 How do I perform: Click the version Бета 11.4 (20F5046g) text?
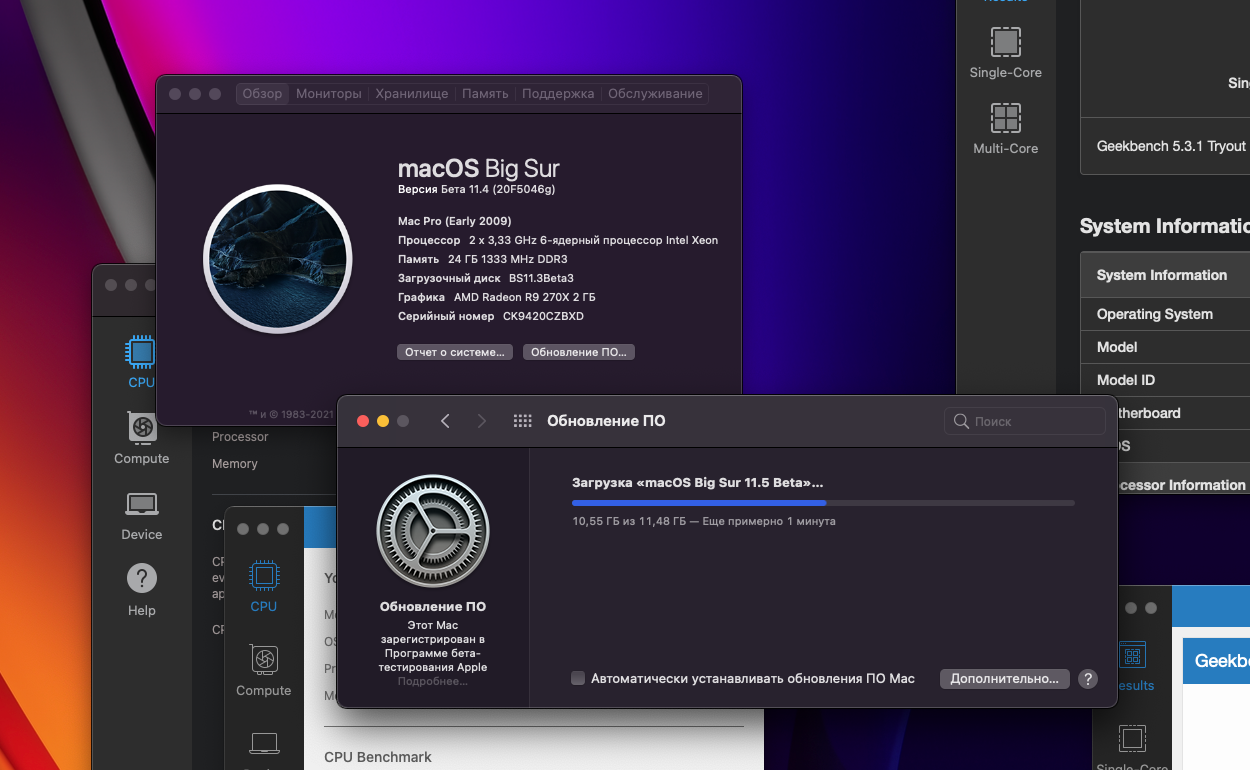476,189
